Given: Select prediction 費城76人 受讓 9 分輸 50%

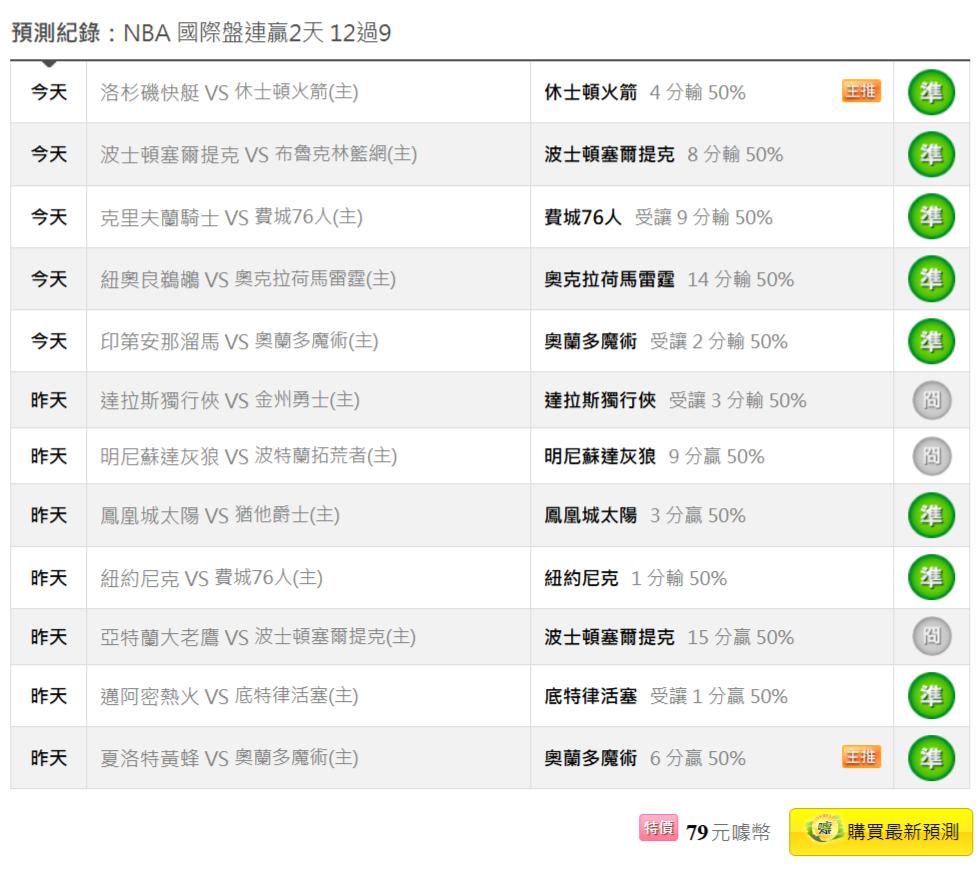Looking at the screenshot, I should [658, 217].
